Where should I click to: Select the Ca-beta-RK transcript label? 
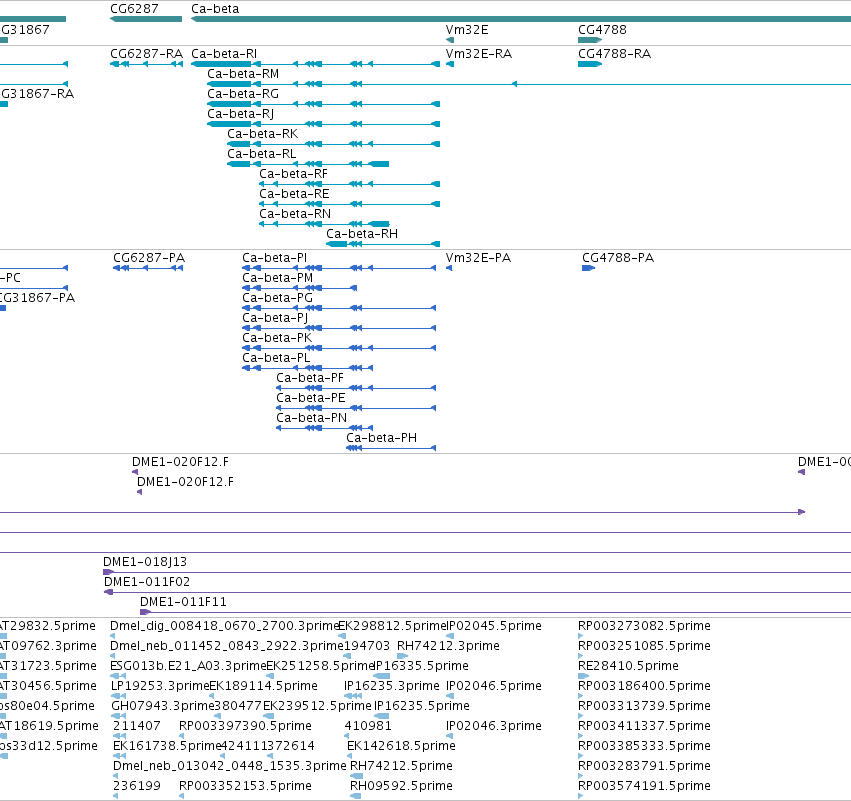(x=263, y=134)
